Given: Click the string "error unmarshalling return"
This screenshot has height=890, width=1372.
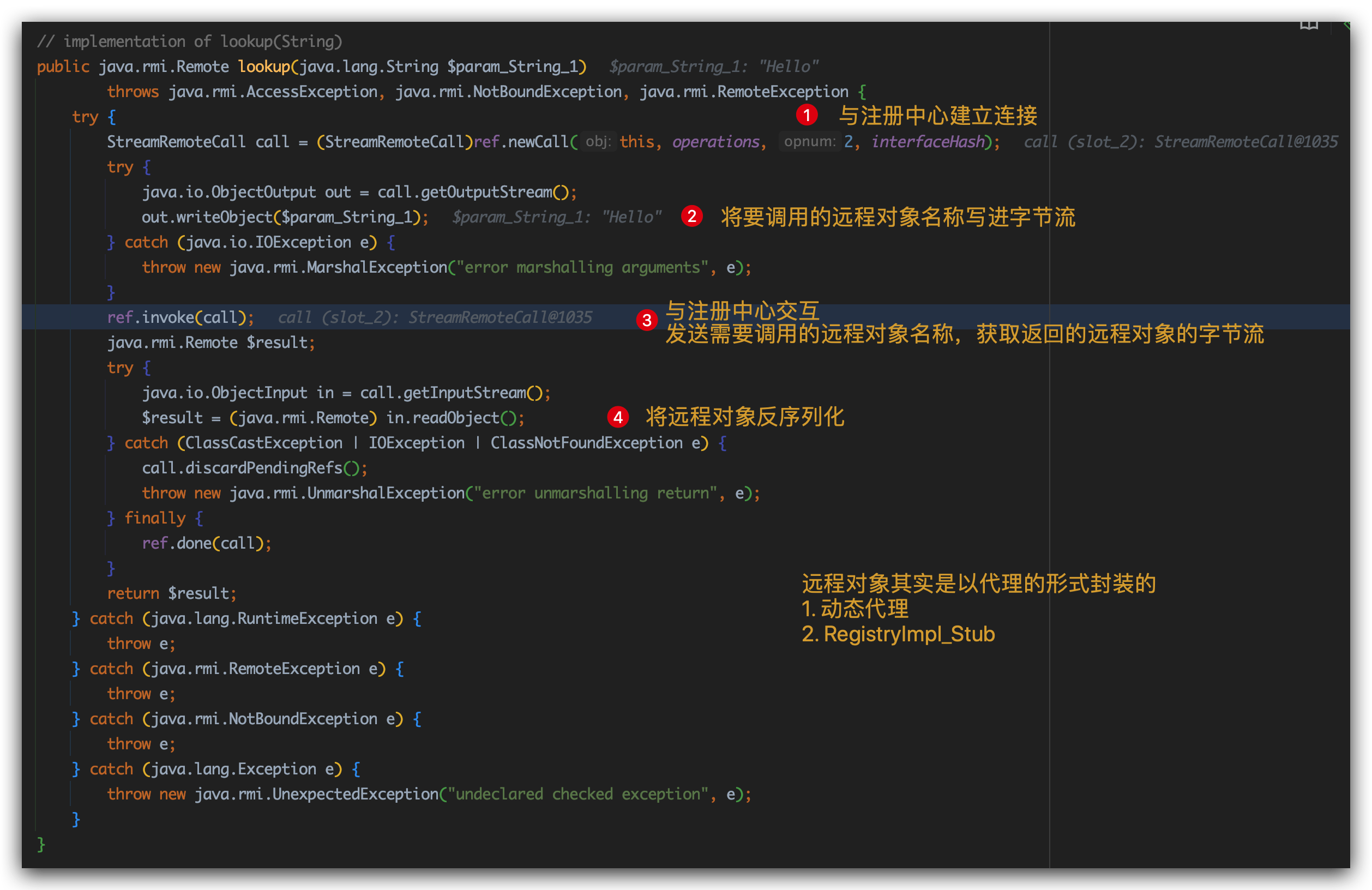Looking at the screenshot, I should coord(595,493).
